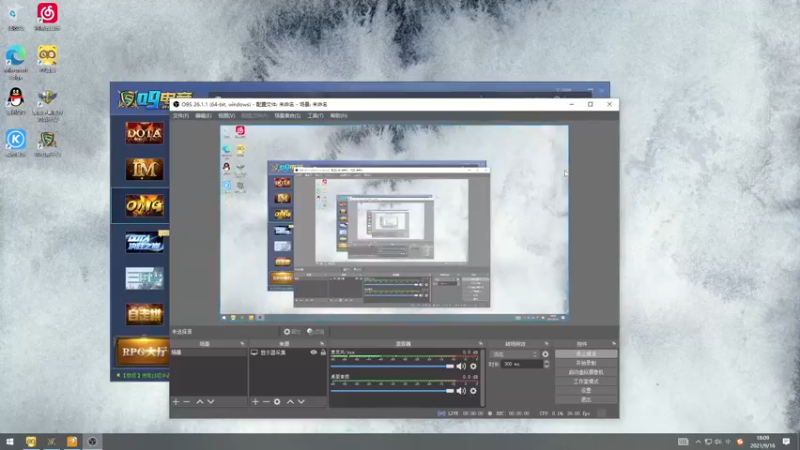Move scene down with the down arrow in Scenes dock
The height and width of the screenshot is (450, 800).
click(x=211, y=402)
